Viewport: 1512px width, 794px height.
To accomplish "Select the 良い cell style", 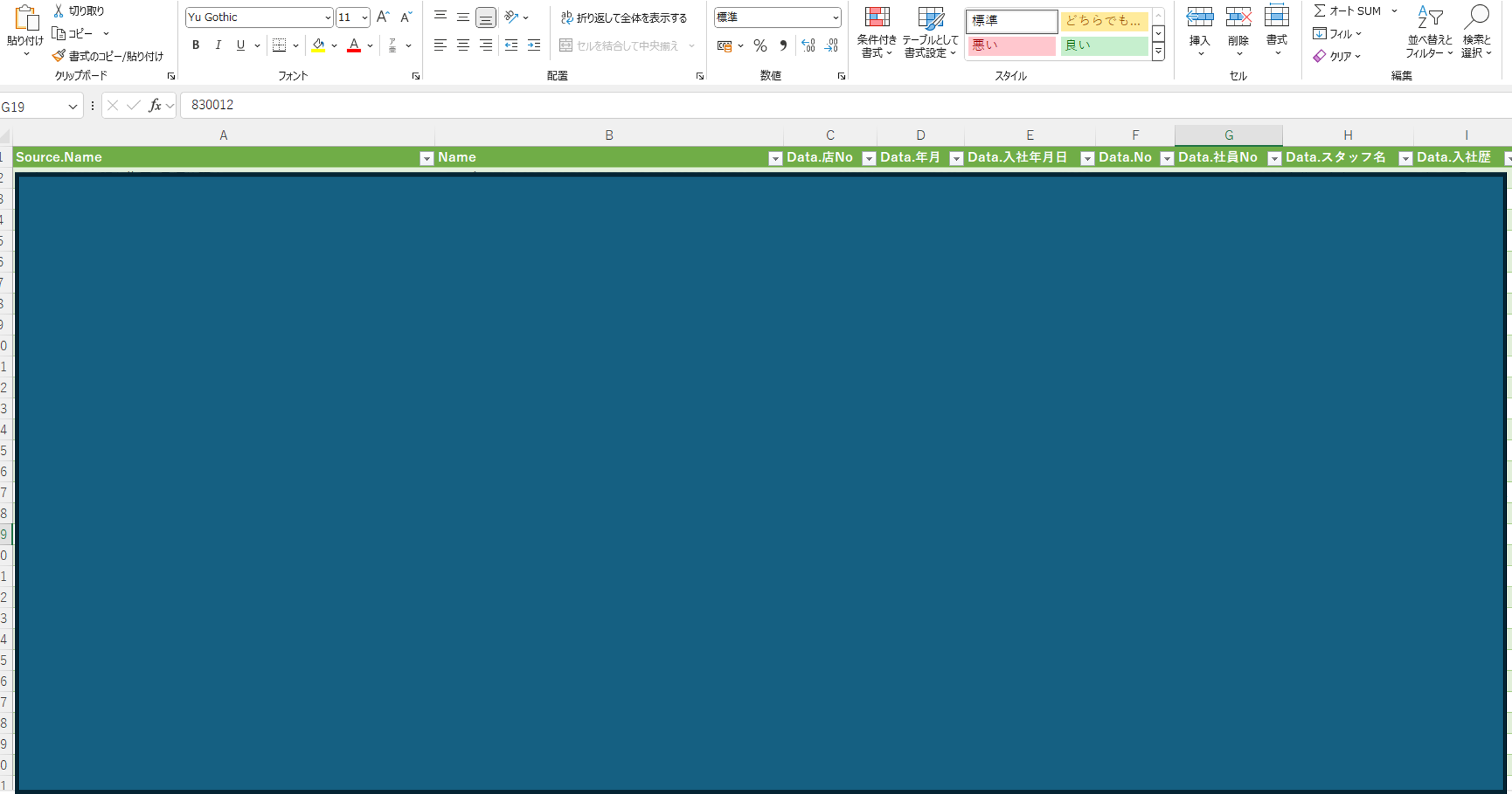I will tap(1104, 46).
